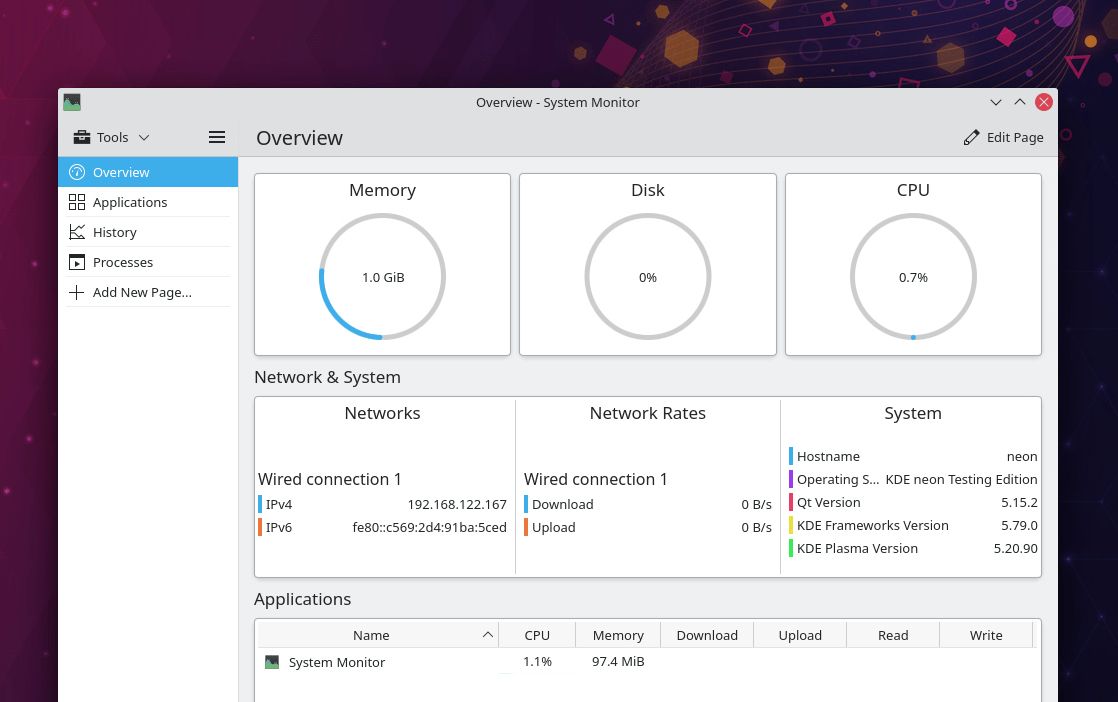Click Add New Page...
Screen dimensions: 1118x702
tap(148, 292)
